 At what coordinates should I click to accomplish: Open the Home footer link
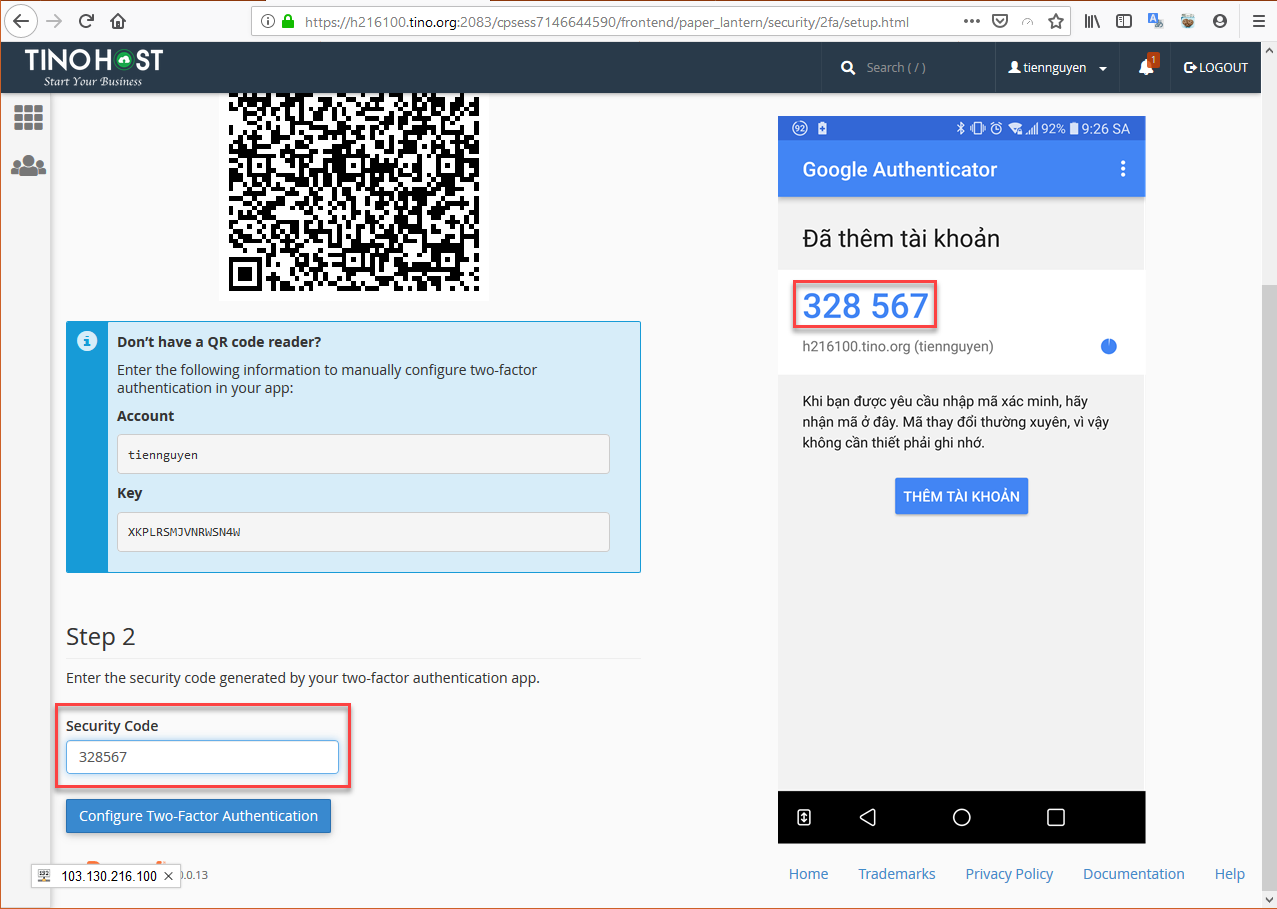point(808,874)
